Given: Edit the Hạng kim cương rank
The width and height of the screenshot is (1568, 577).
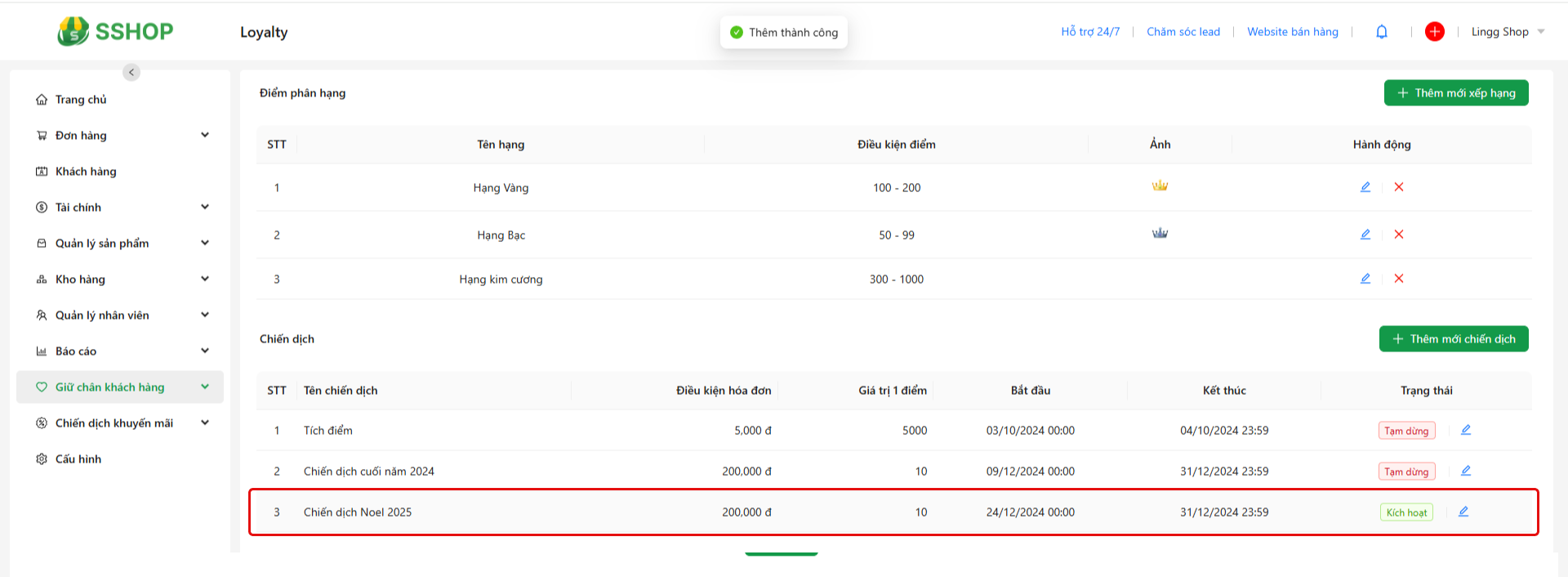Looking at the screenshot, I should (x=1365, y=279).
